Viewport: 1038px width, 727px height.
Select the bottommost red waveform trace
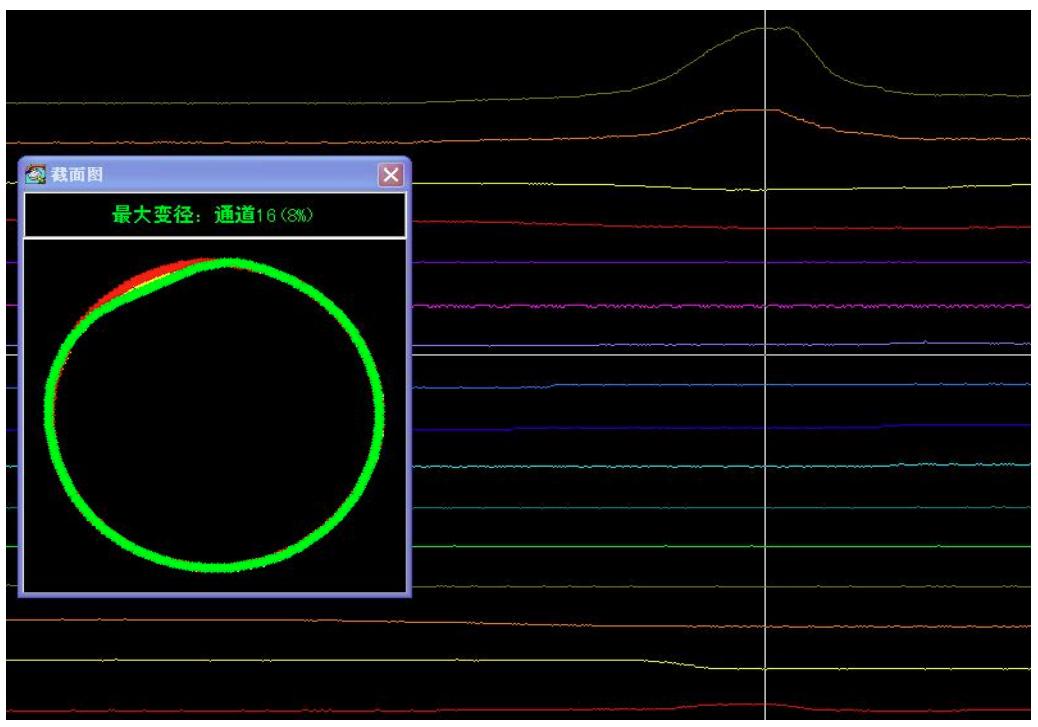point(600,711)
